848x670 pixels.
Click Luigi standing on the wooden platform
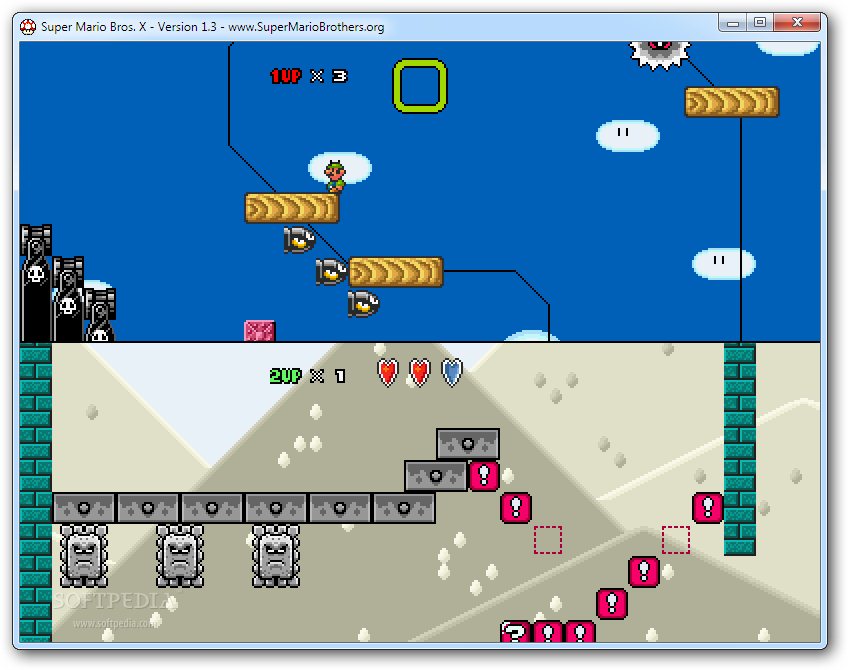(x=335, y=176)
